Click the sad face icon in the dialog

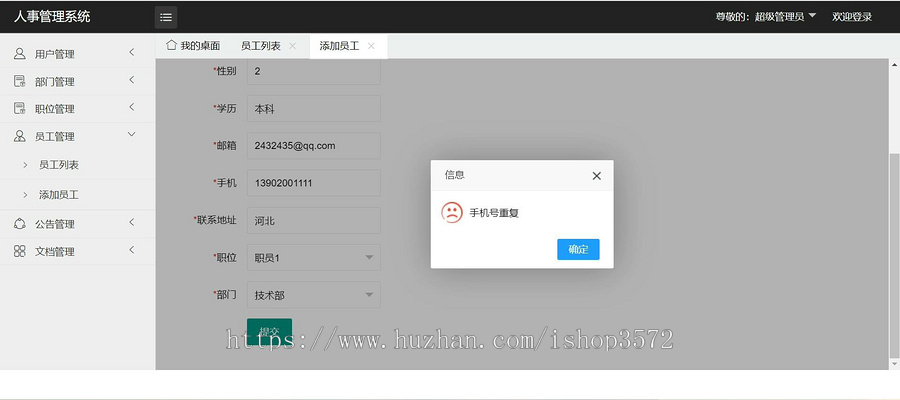click(x=452, y=212)
